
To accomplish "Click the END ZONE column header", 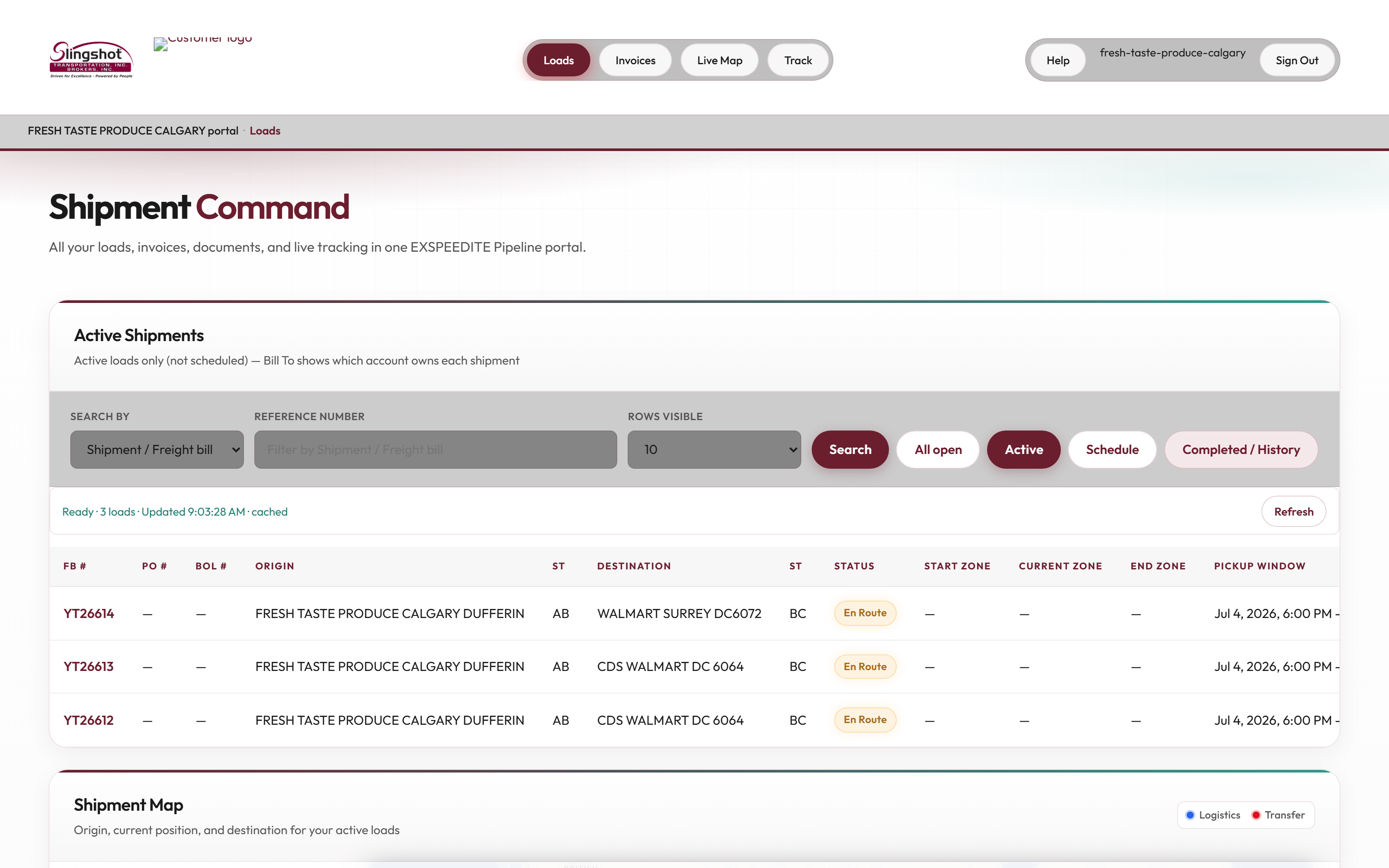I will pos(1158,566).
